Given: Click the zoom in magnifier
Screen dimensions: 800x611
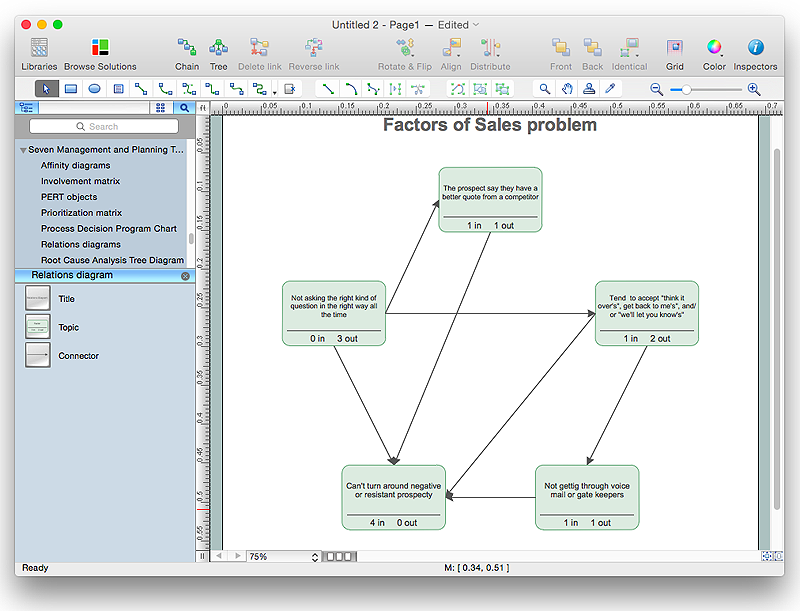Looking at the screenshot, I should click(754, 89).
